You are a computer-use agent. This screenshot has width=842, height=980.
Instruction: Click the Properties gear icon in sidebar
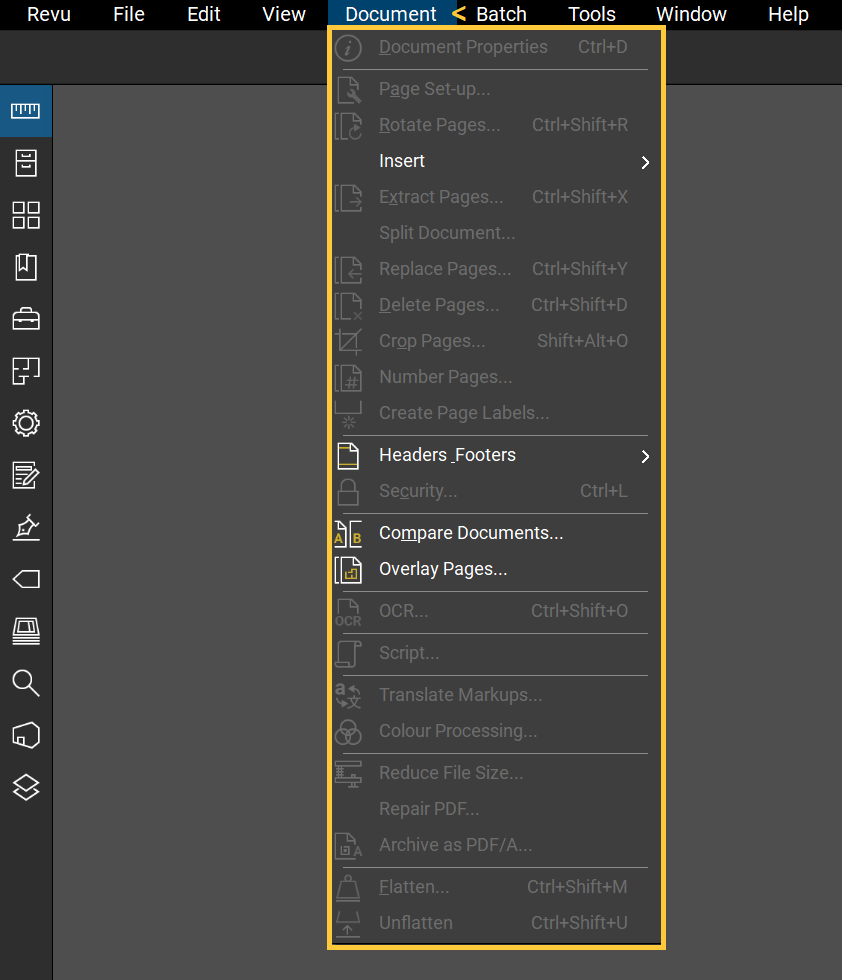point(25,423)
